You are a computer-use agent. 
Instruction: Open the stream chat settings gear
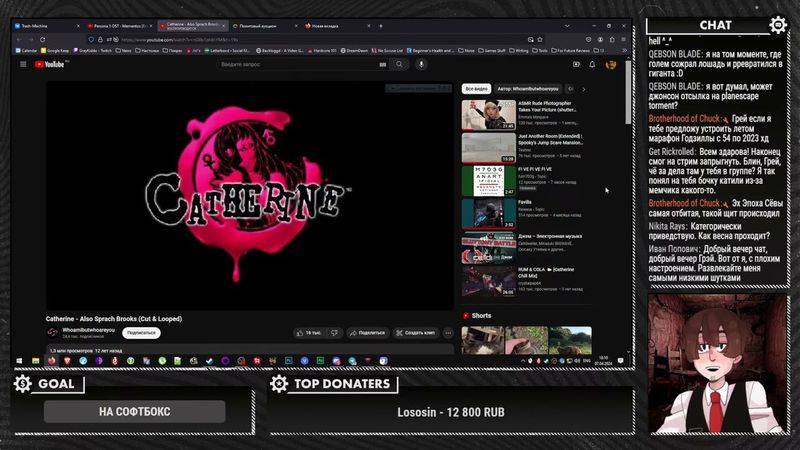pyautogui.click(x=778, y=25)
